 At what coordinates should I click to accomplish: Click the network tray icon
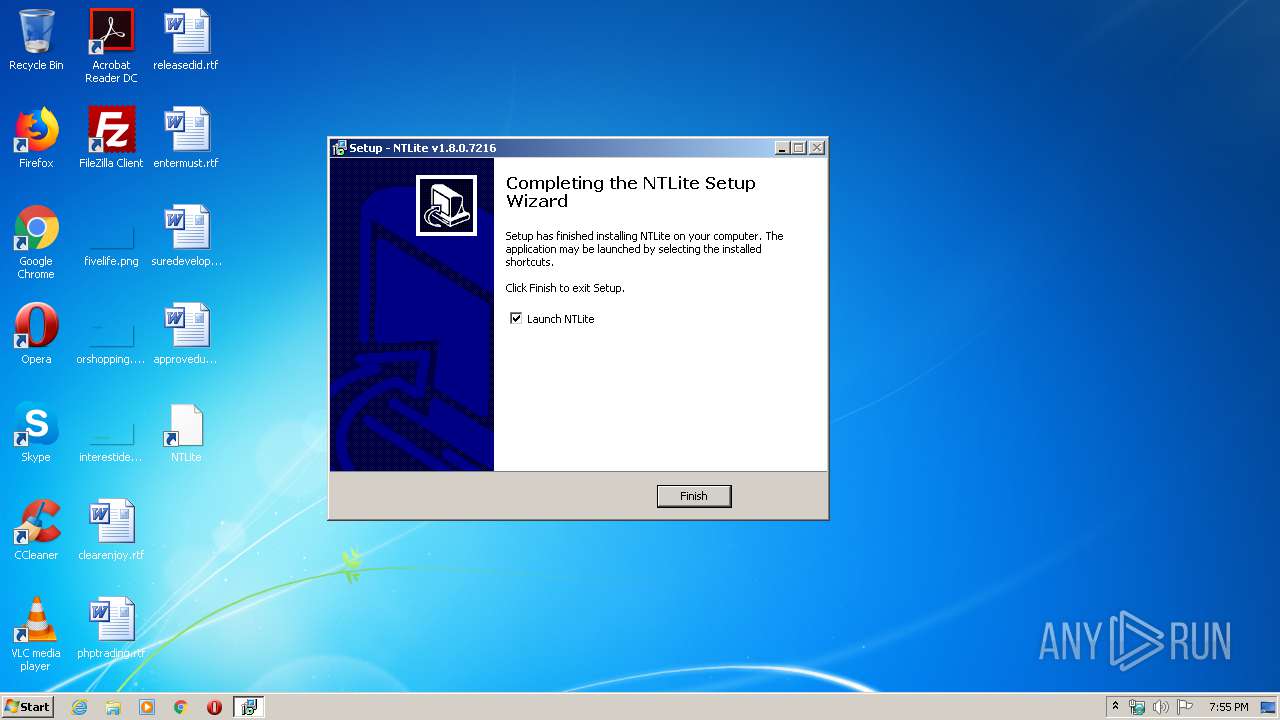pyautogui.click(x=1137, y=707)
